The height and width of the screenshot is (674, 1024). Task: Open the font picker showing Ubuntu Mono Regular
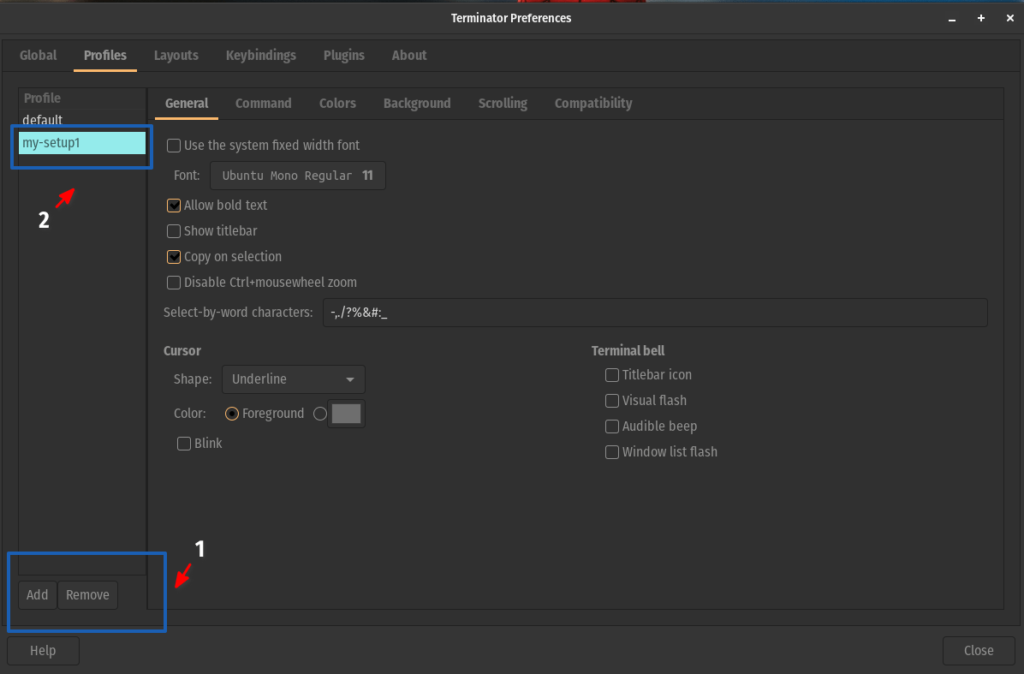(297, 174)
